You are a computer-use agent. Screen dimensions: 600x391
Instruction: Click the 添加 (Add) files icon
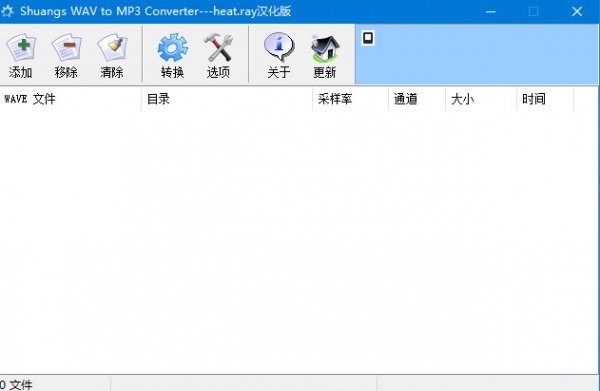click(21, 48)
